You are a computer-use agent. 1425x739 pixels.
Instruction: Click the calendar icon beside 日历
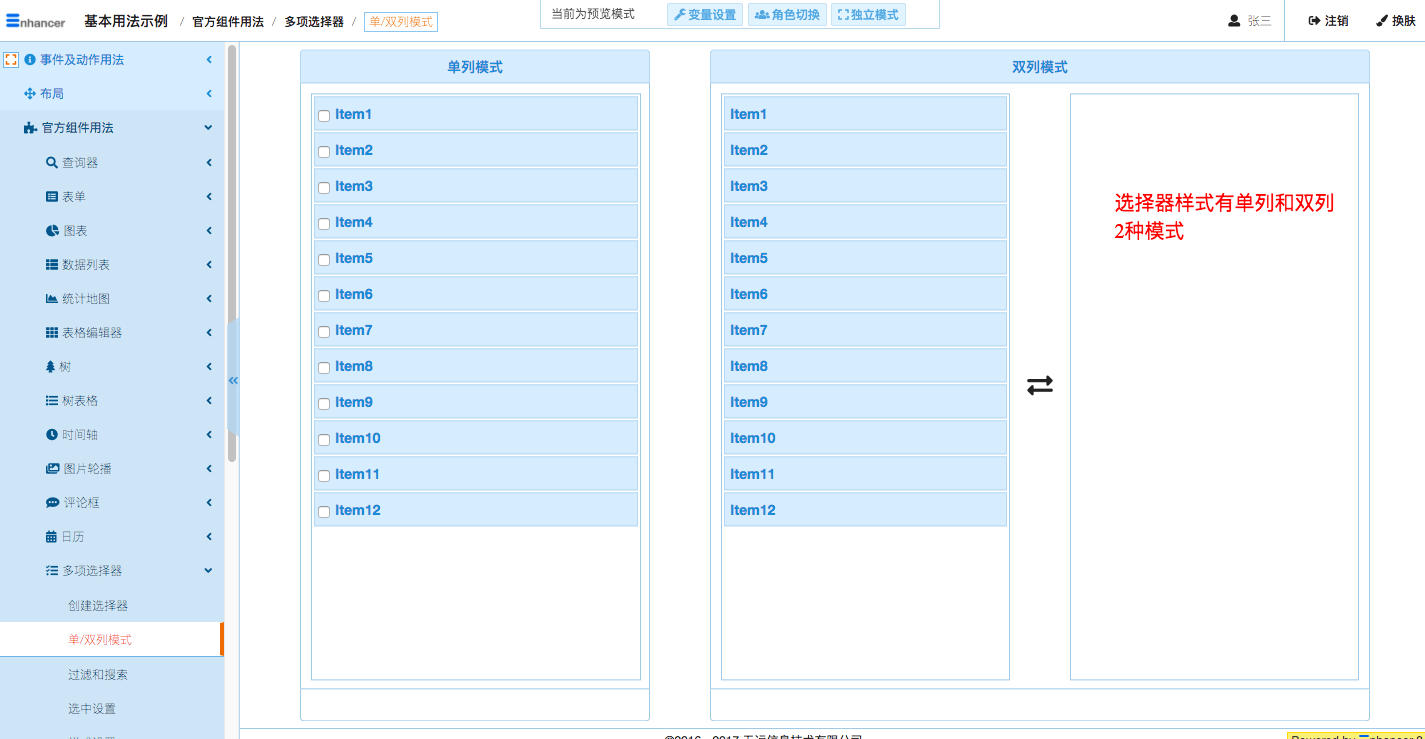tap(51, 537)
